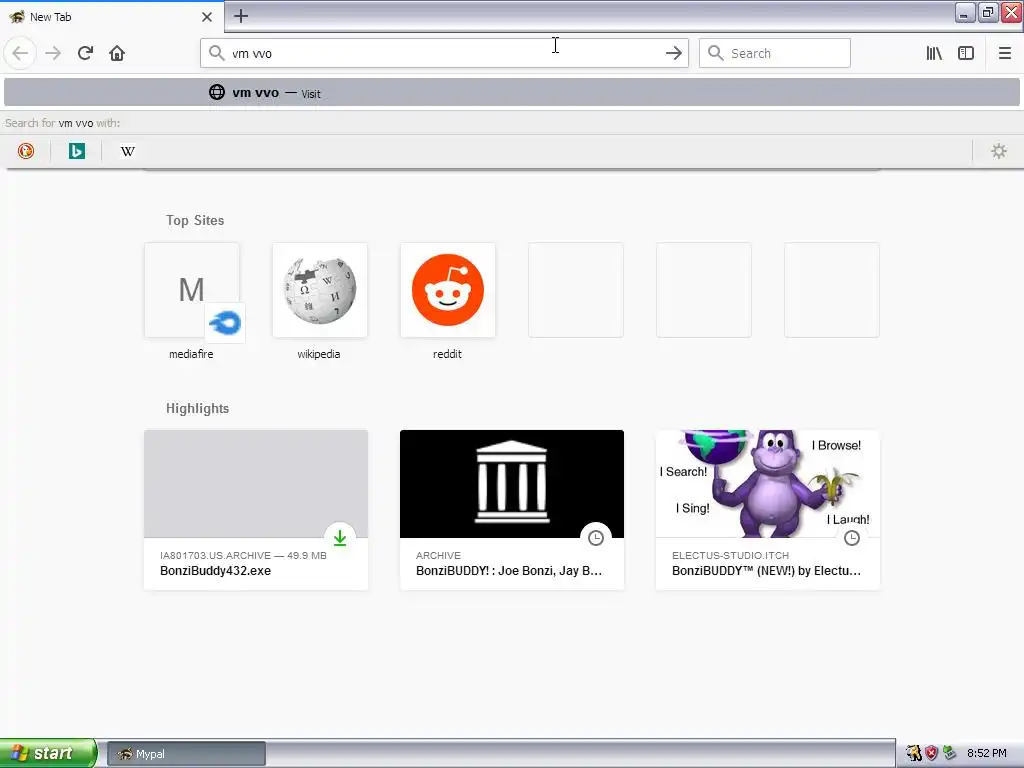Click the mediafire label text
This screenshot has width=1024, height=768.
coord(191,354)
